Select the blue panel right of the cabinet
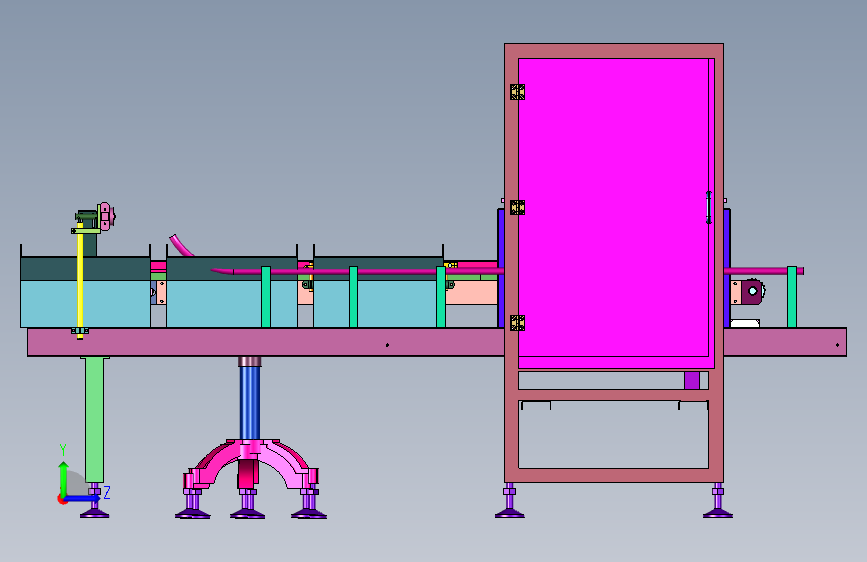 tap(727, 268)
